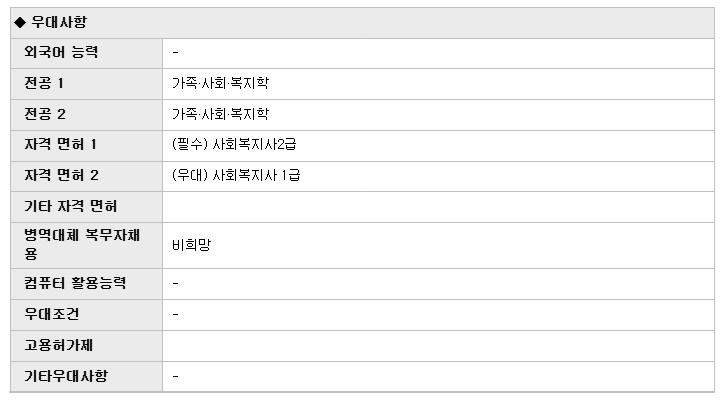Click the 우대조건 row label
The width and height of the screenshot is (726, 403).
coord(52,315)
